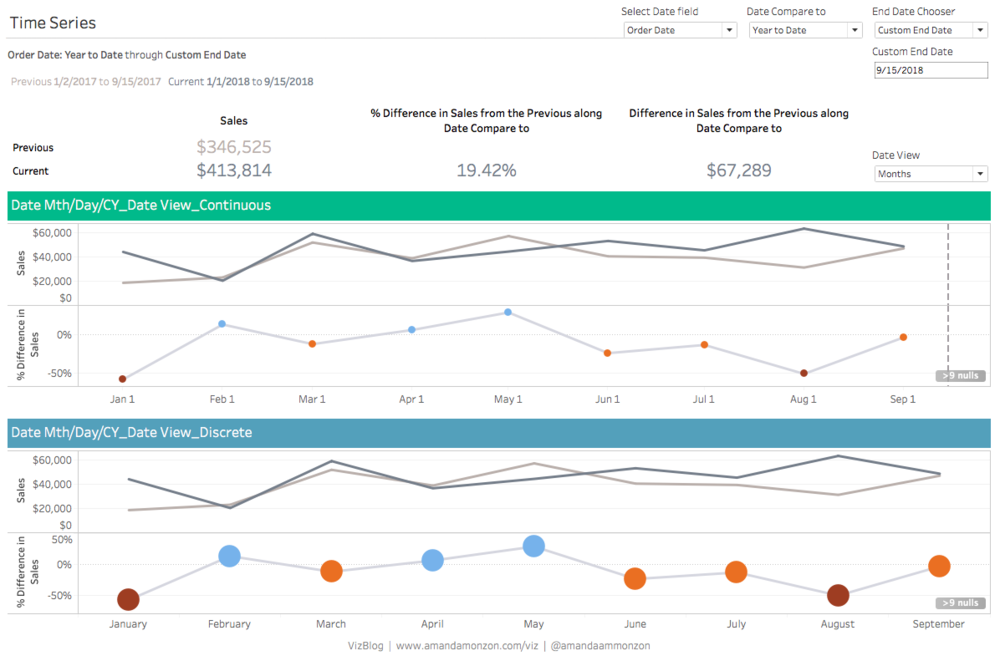Click the continuous chart's '>9 nulls' indicator

click(960, 376)
